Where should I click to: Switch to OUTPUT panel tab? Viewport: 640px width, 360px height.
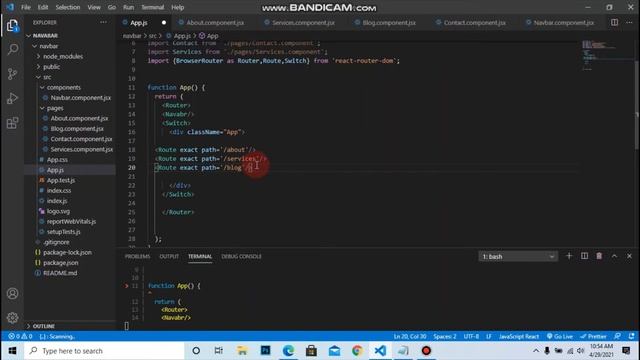click(169, 256)
